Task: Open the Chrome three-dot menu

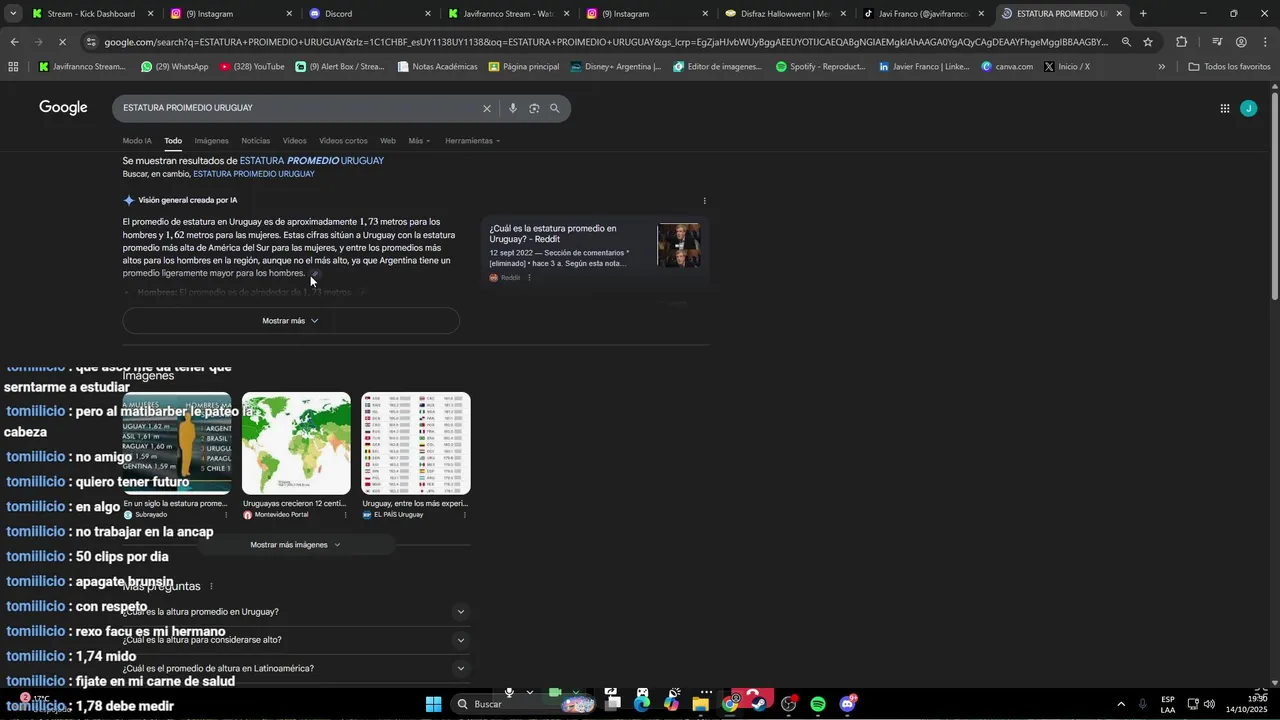Action: (x=1265, y=42)
